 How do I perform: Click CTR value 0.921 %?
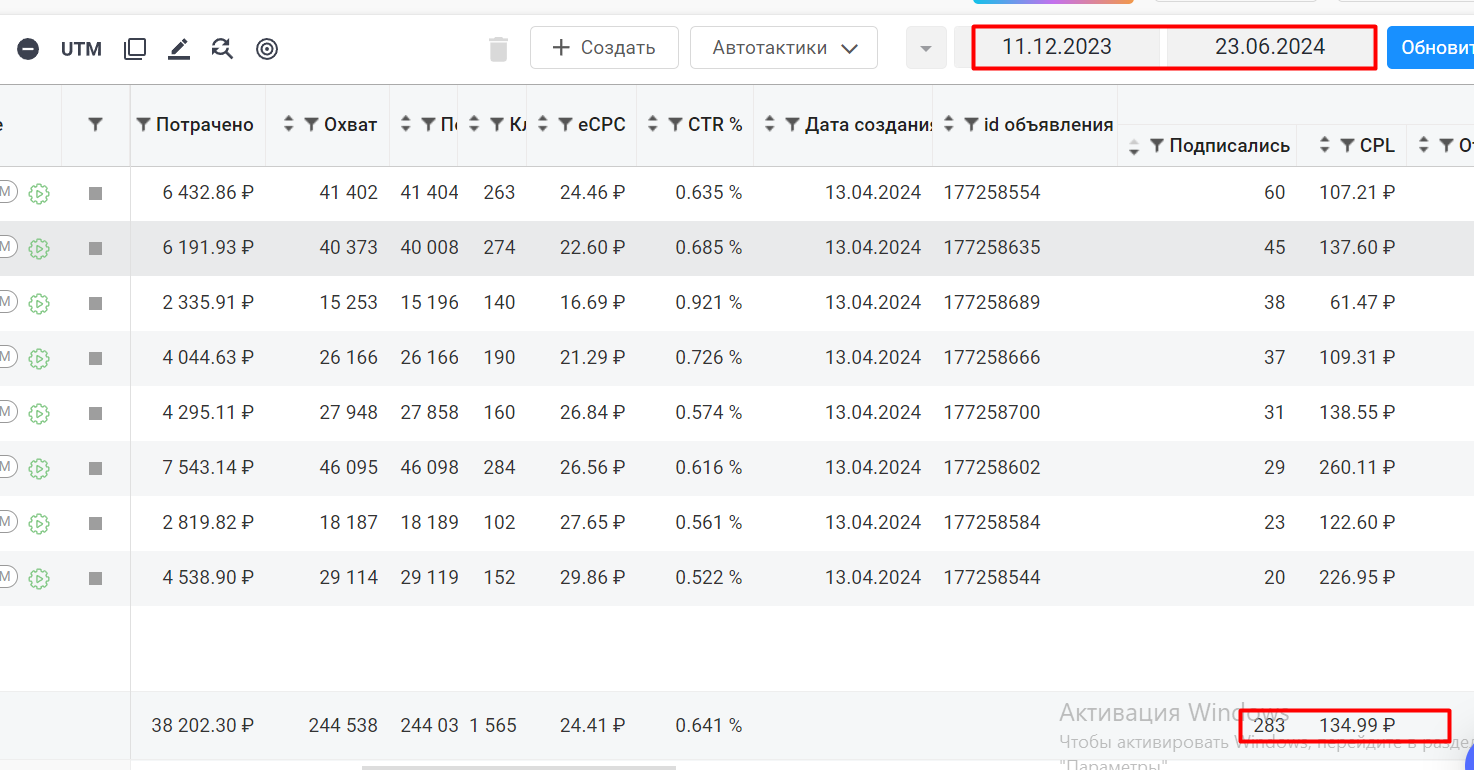[x=709, y=302]
